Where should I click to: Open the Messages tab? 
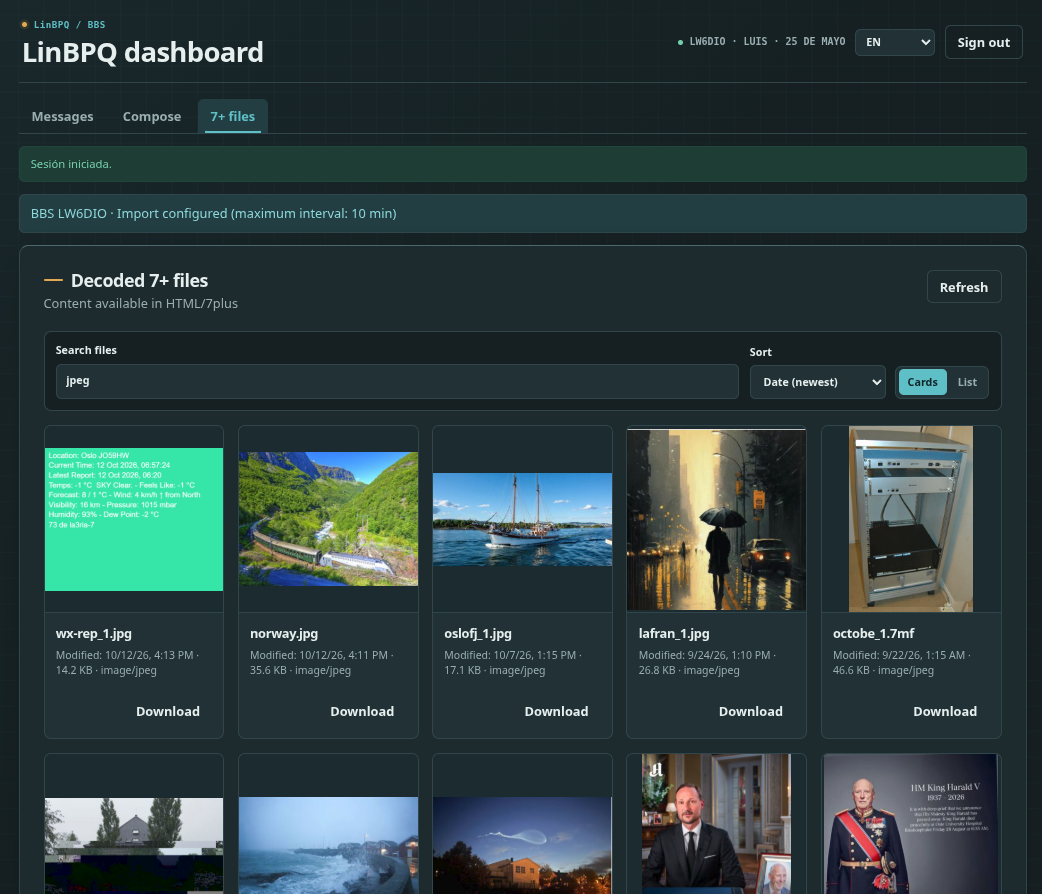(62, 116)
